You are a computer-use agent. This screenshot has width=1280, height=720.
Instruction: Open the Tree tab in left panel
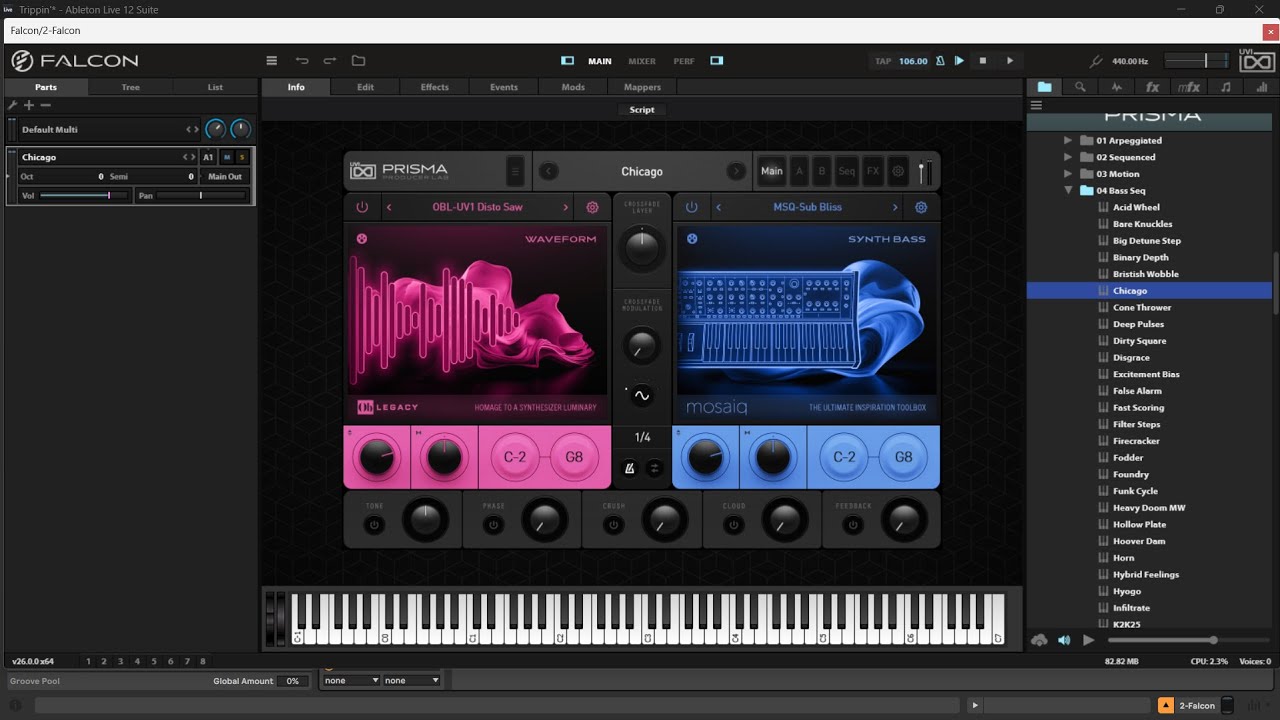coord(131,87)
